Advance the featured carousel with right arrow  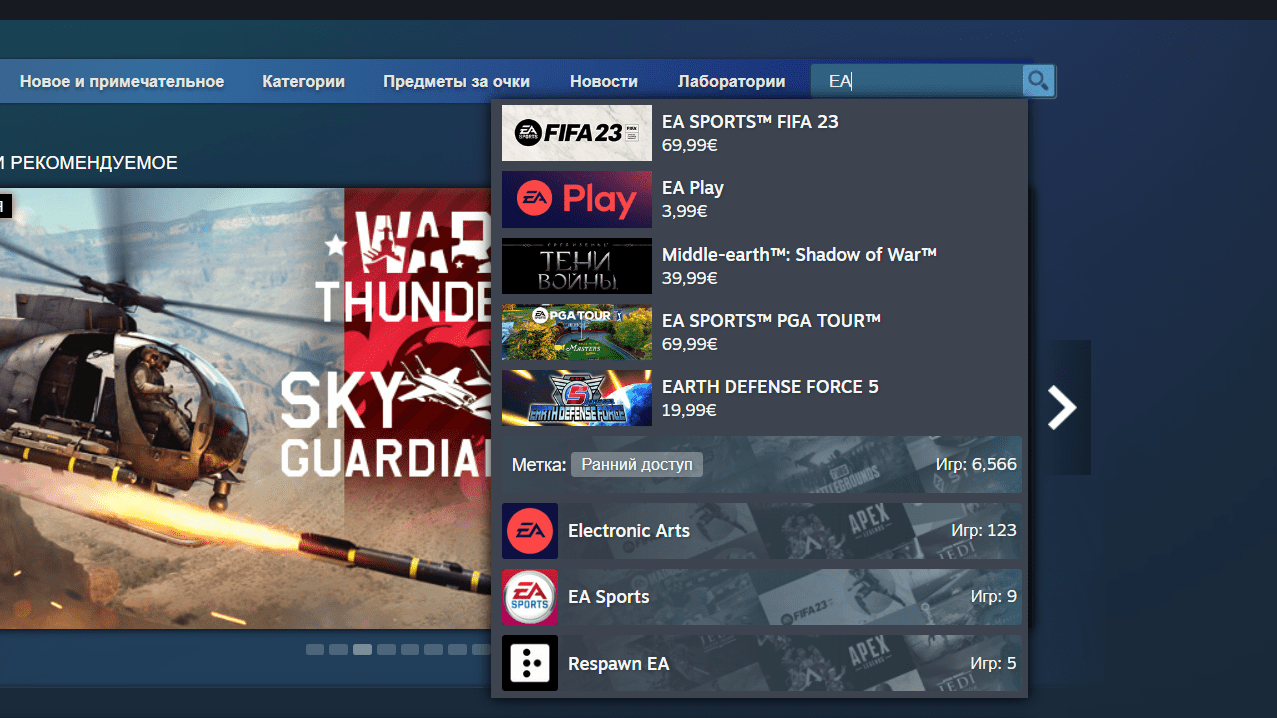[x=1061, y=407]
